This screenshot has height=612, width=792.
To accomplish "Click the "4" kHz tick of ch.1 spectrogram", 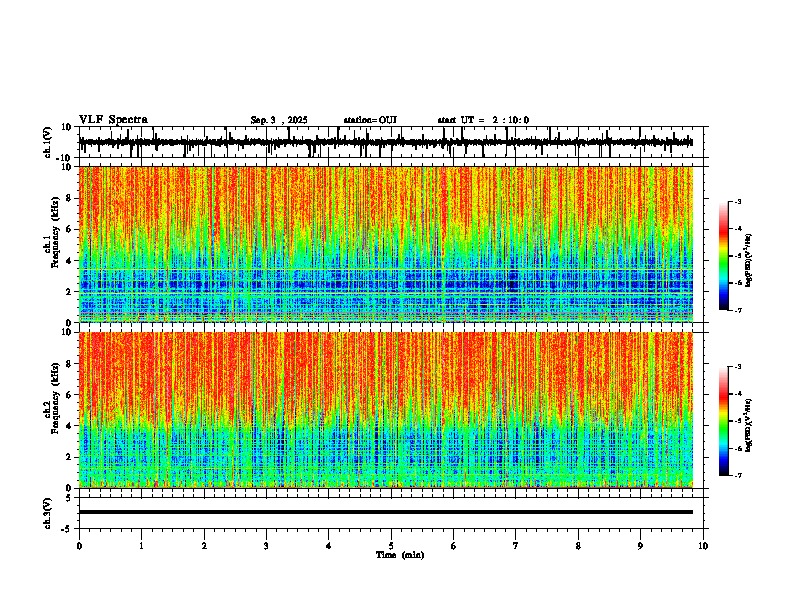I will (x=69, y=261).
